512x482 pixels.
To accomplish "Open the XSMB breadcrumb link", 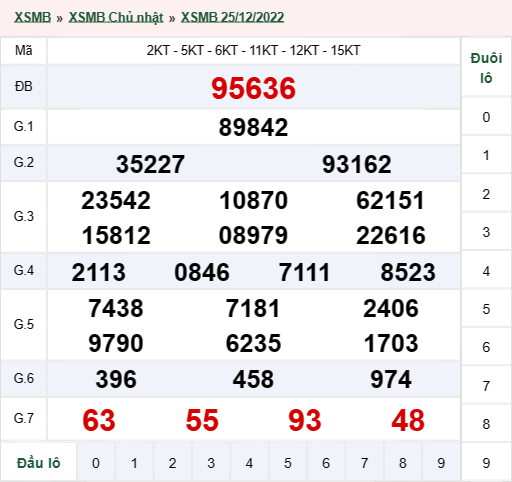I will pos(32,17).
